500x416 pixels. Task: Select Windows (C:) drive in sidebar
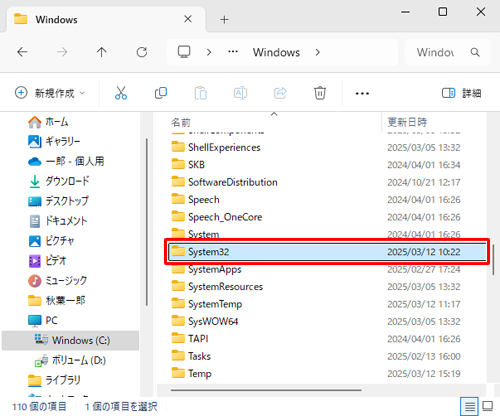[x=71, y=340]
